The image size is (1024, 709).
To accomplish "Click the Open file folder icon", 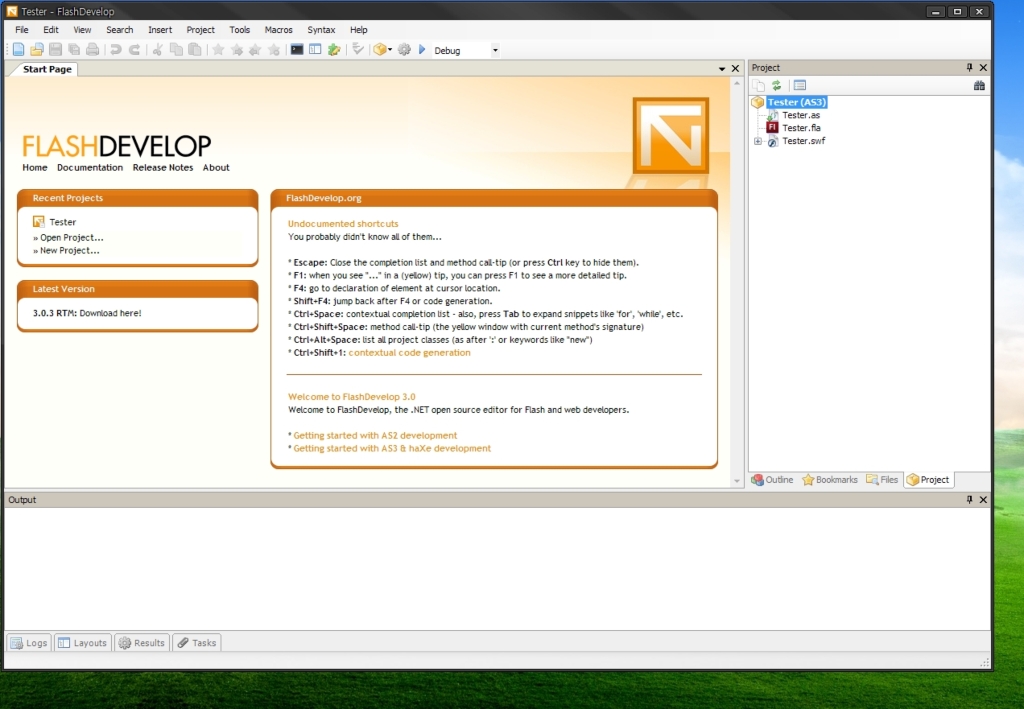I will 37,50.
